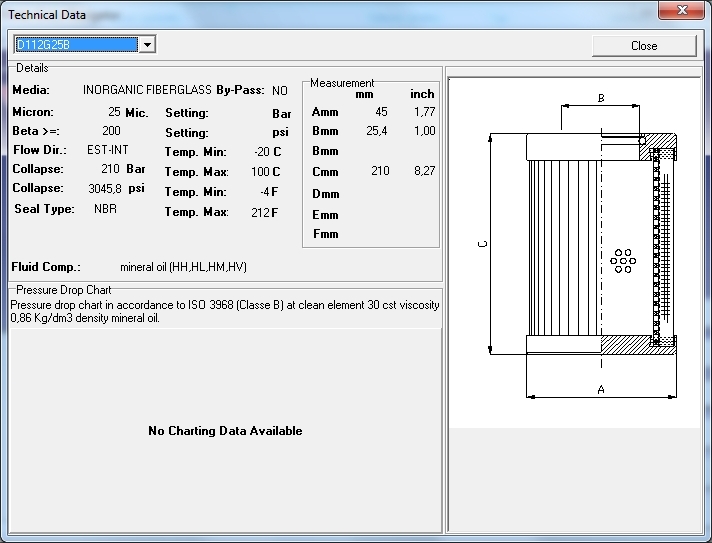Image resolution: width=712 pixels, height=543 pixels.
Task: Click dimension label B in the diagram
Action: [601, 98]
